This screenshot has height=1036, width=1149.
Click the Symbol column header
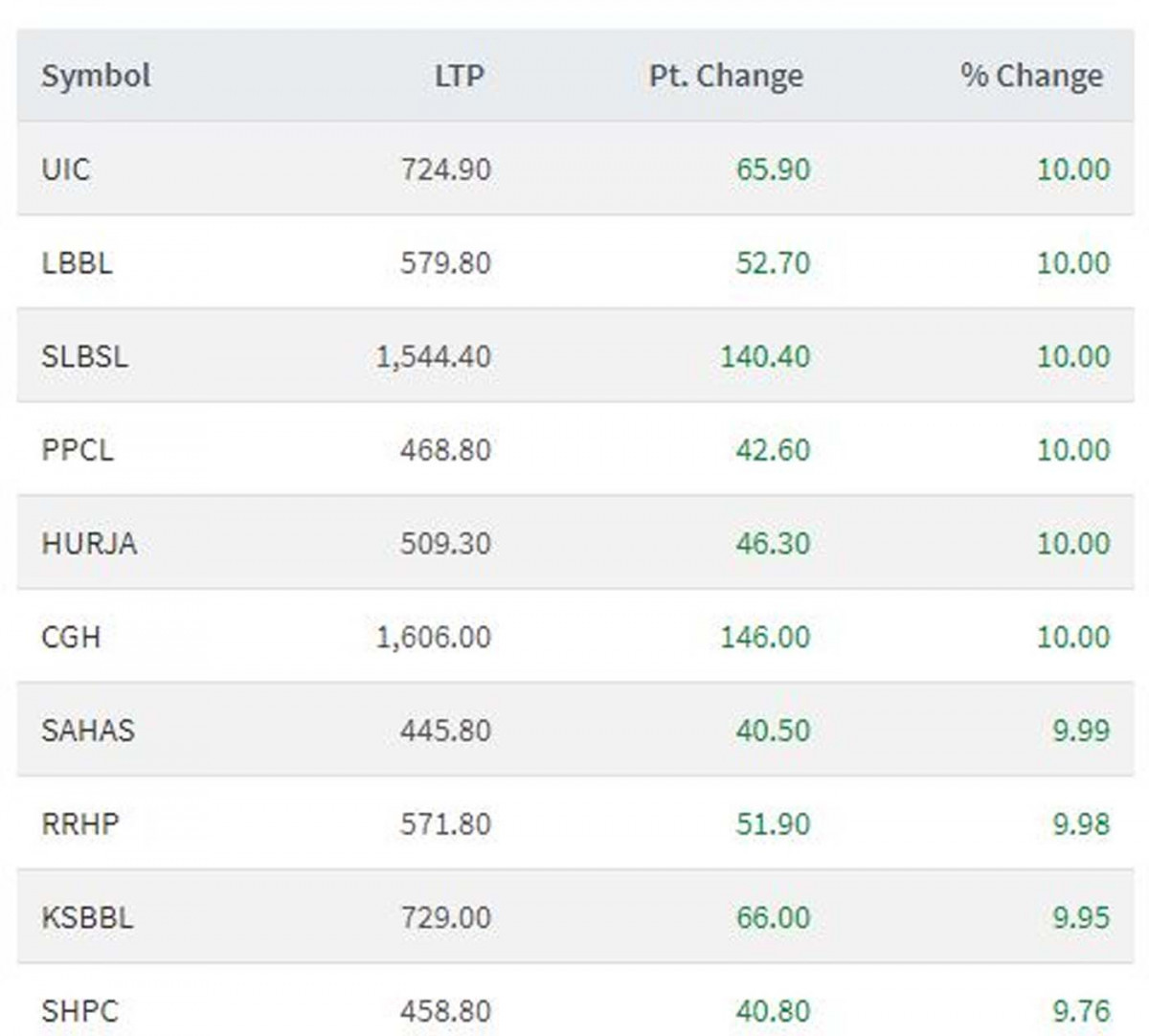click(96, 76)
